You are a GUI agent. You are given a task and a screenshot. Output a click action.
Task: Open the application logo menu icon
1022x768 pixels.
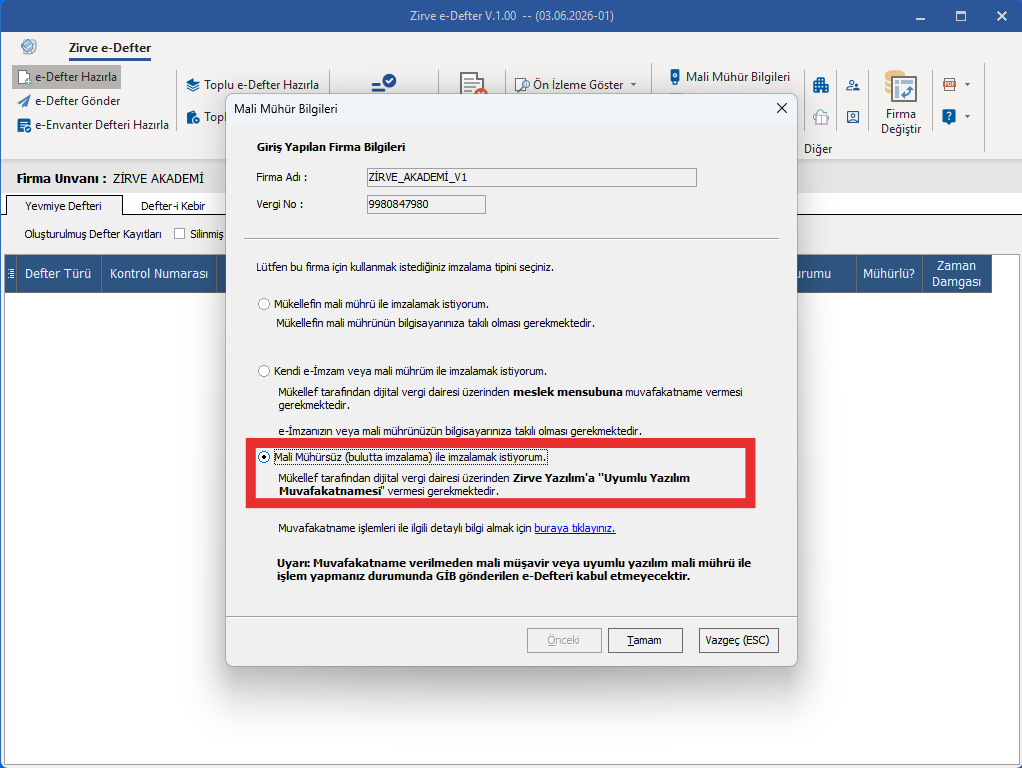pos(29,47)
